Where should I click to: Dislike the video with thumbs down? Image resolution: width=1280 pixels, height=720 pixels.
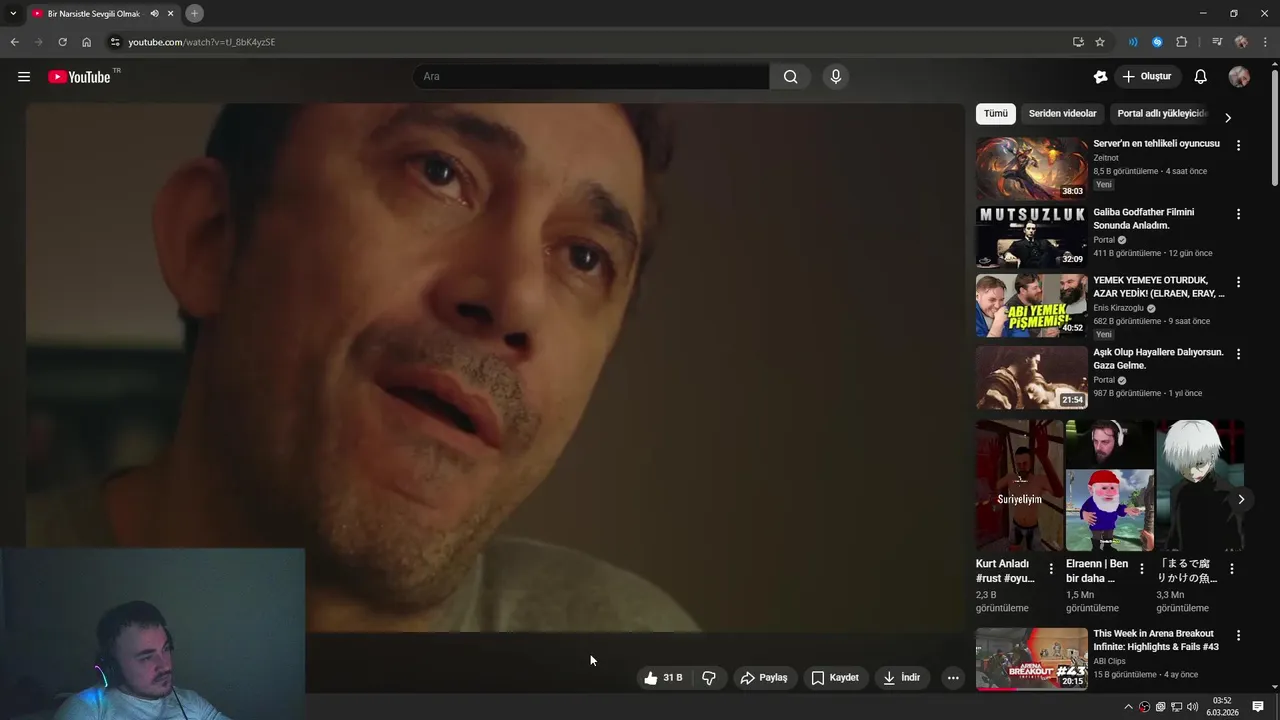(x=709, y=678)
